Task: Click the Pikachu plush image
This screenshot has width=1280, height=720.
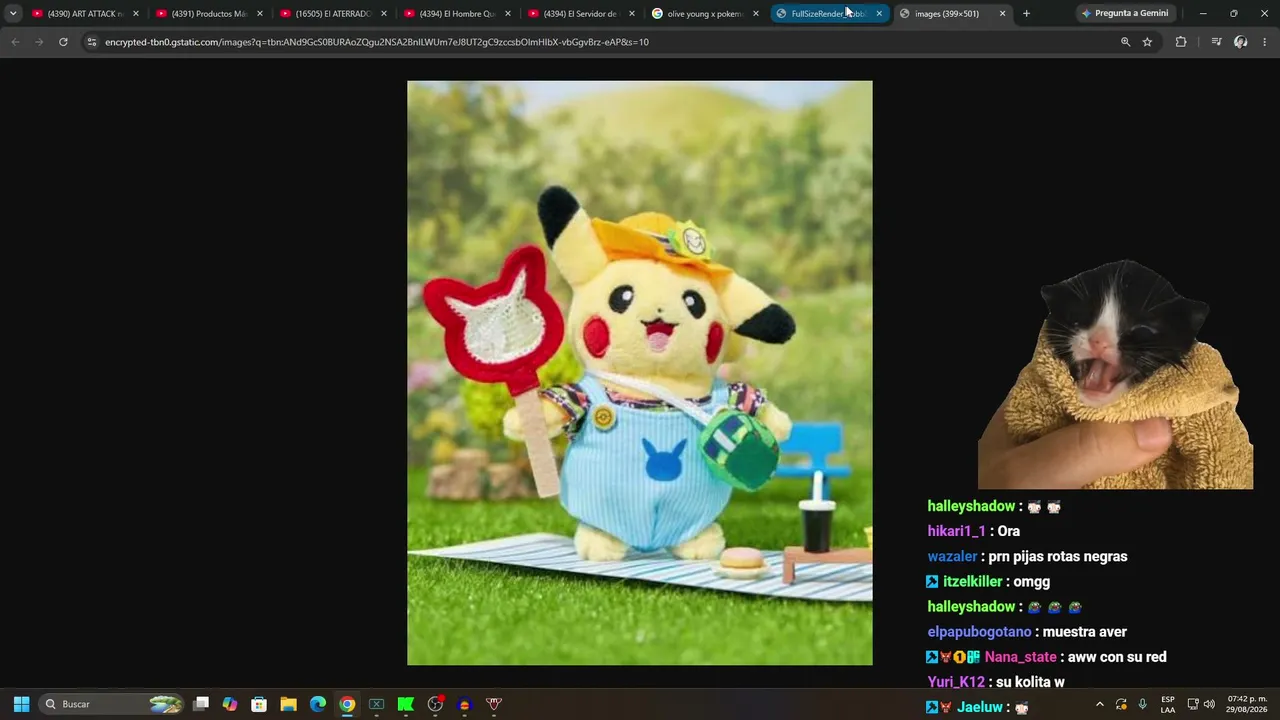Action: click(x=640, y=373)
